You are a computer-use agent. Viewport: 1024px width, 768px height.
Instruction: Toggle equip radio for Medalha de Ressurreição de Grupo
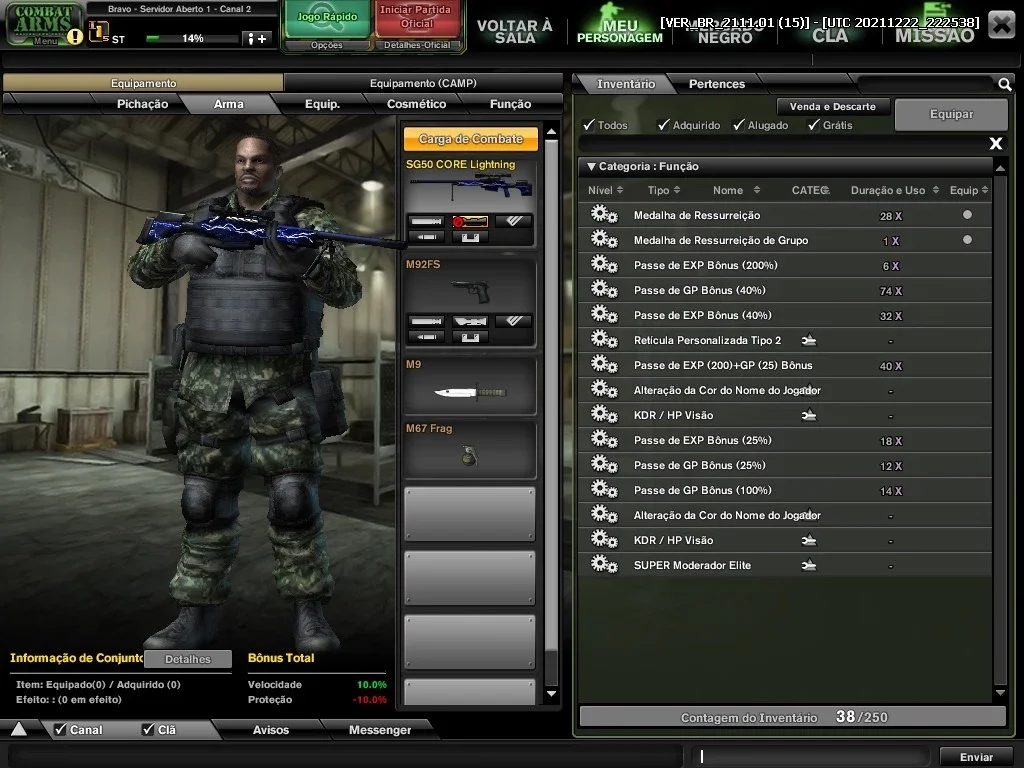pyautogui.click(x=967, y=240)
